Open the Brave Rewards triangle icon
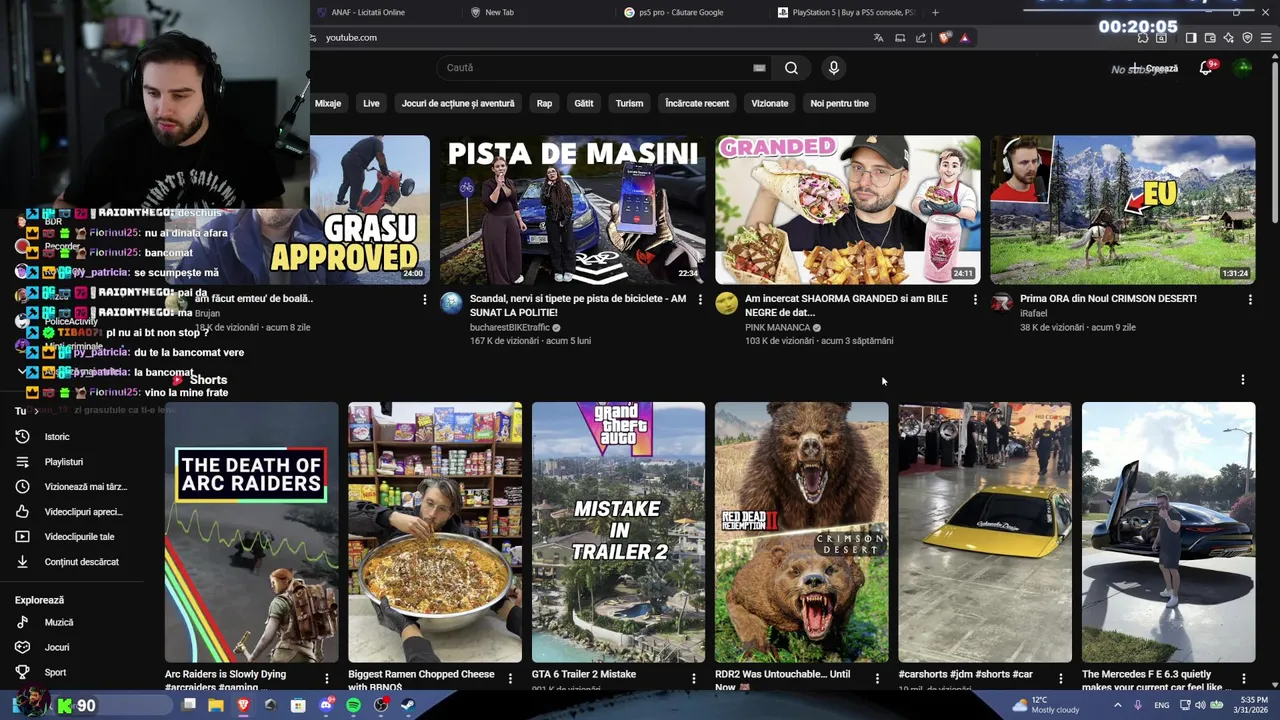 [x=964, y=38]
